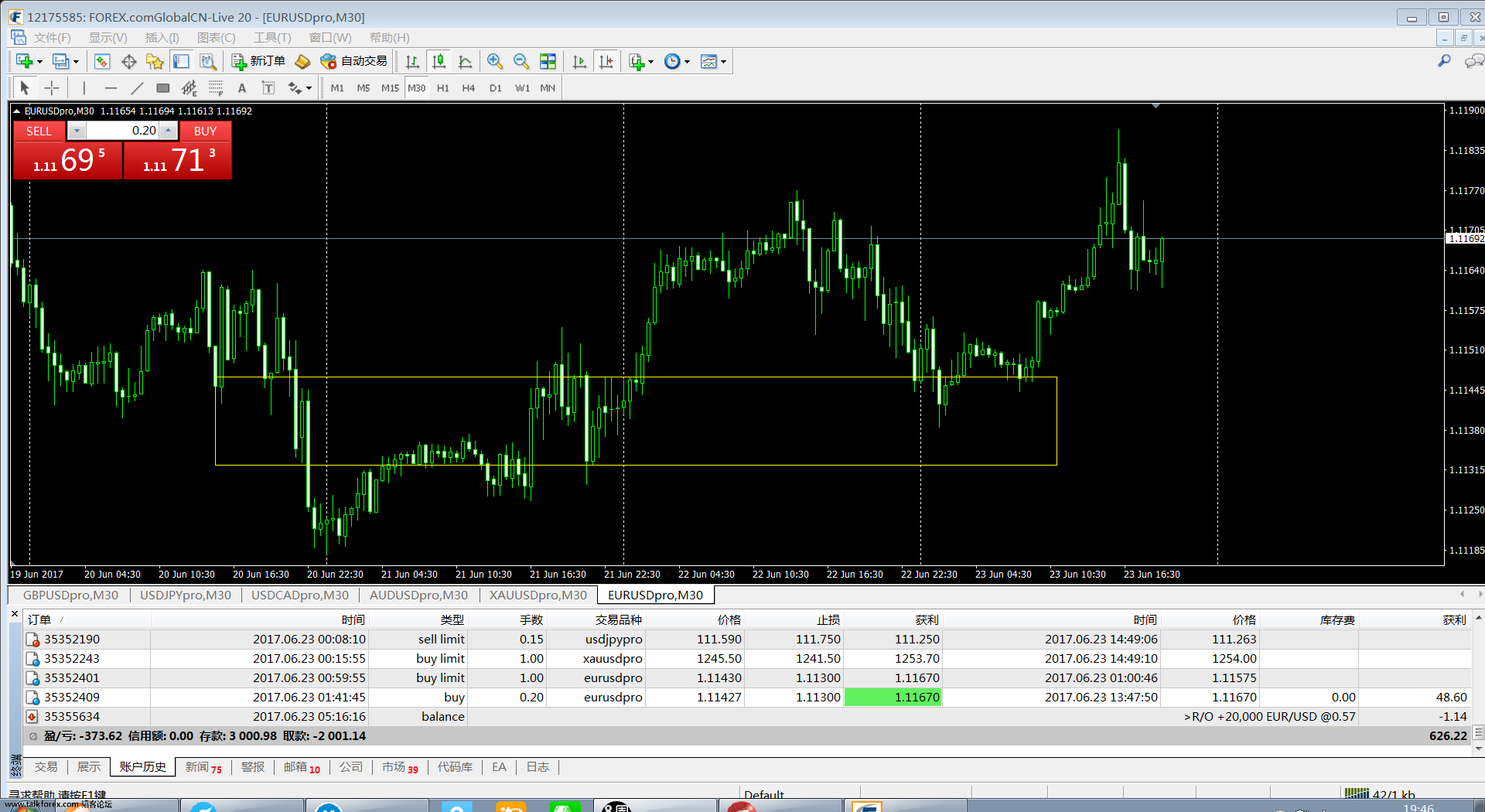Open the periodicity clock dropdown
The height and width of the screenshot is (812, 1485).
[677, 61]
